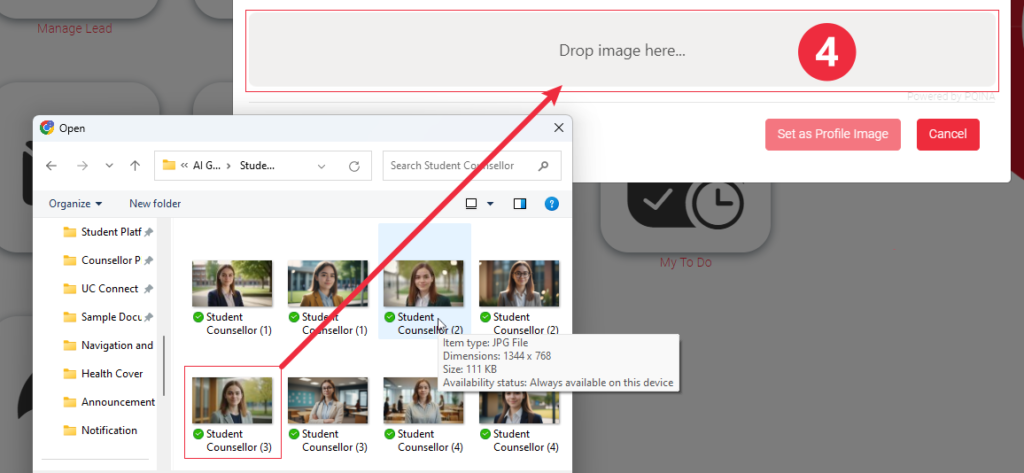1024x473 pixels.
Task: Refresh the folder listing
Action: (x=353, y=166)
